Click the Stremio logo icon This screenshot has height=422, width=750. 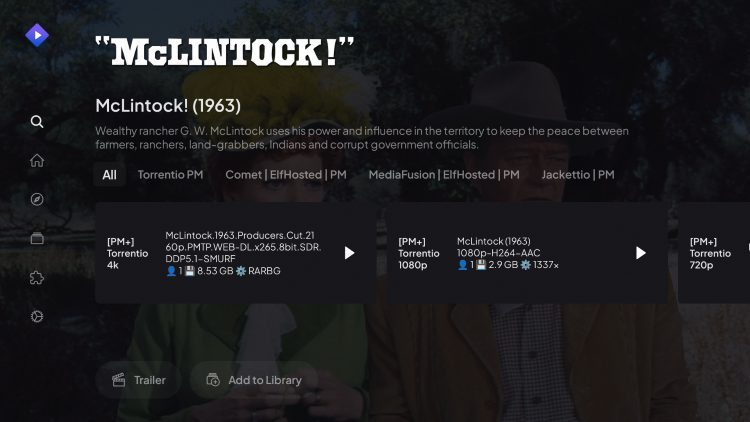37,35
